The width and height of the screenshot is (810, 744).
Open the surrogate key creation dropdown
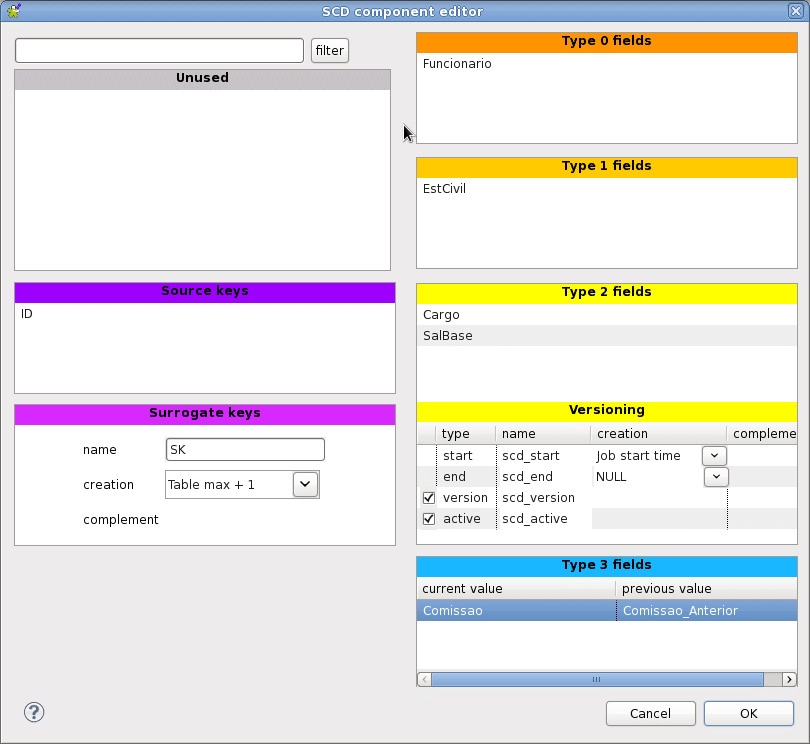pyautogui.click(x=306, y=485)
